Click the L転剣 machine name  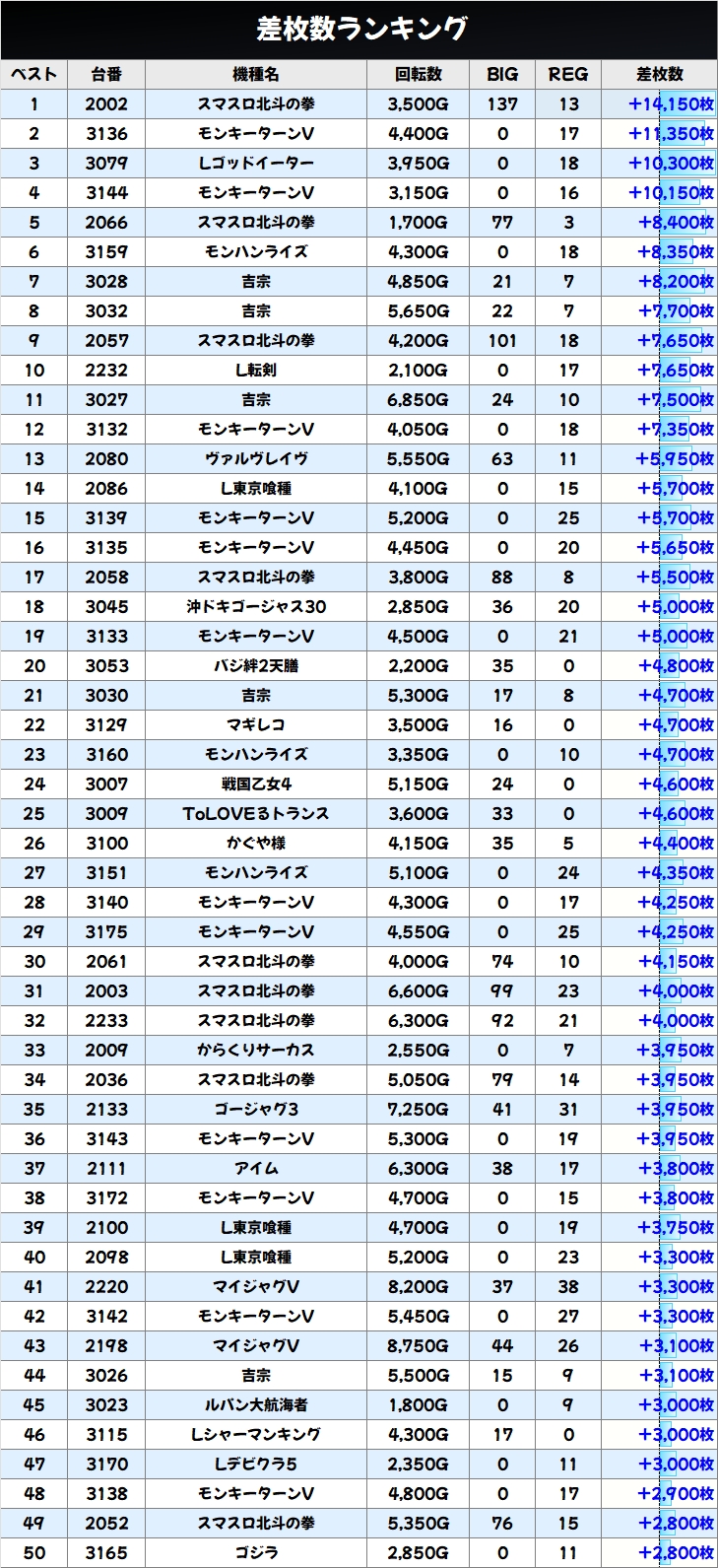coord(256,371)
